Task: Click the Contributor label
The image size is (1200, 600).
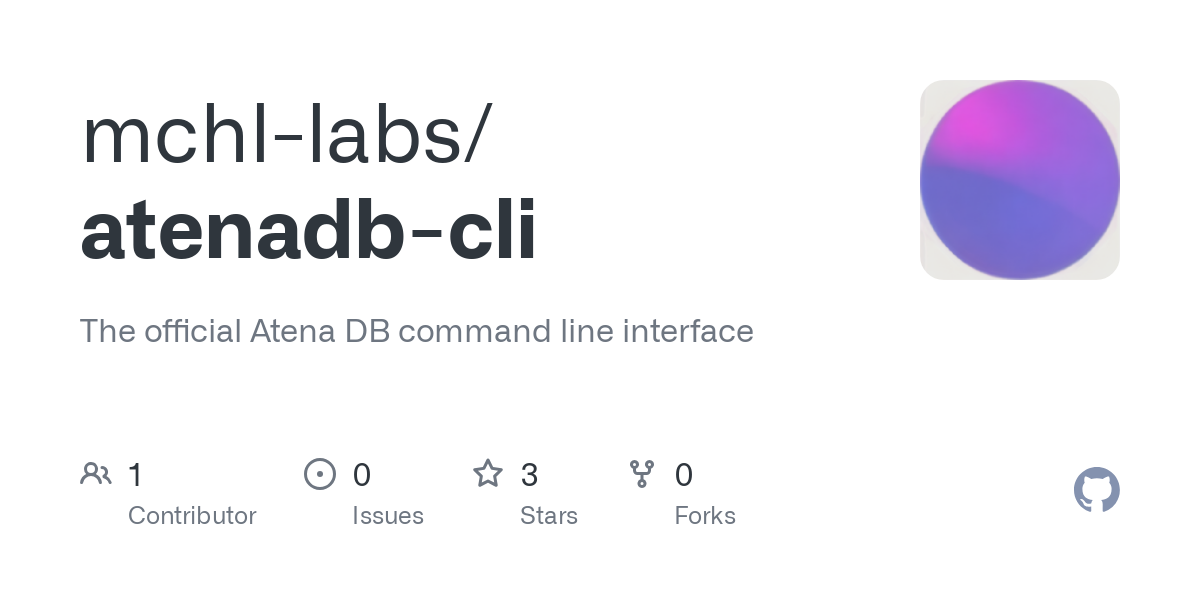Action: coord(192,516)
